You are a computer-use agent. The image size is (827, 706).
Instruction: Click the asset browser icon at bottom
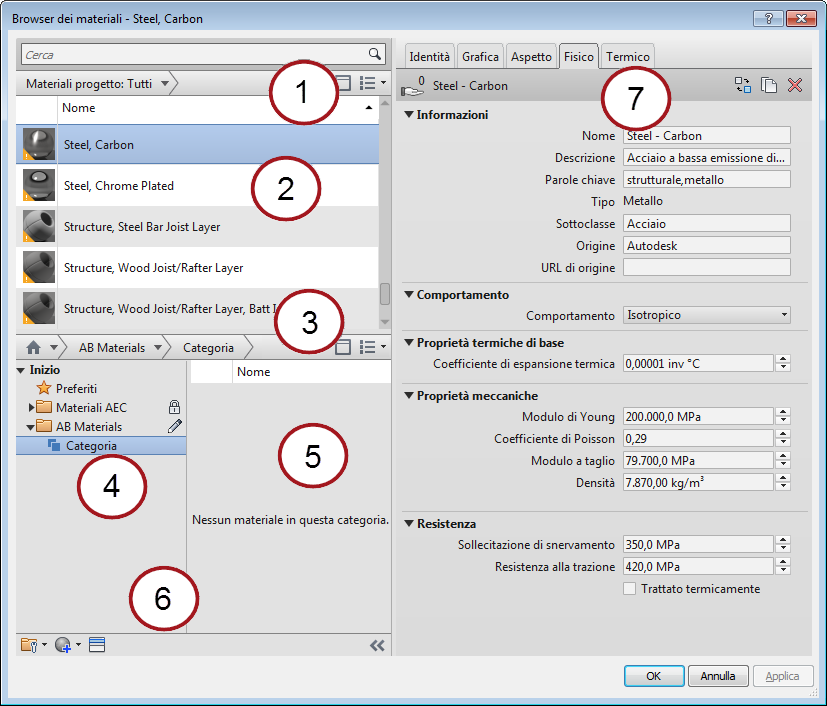97,644
